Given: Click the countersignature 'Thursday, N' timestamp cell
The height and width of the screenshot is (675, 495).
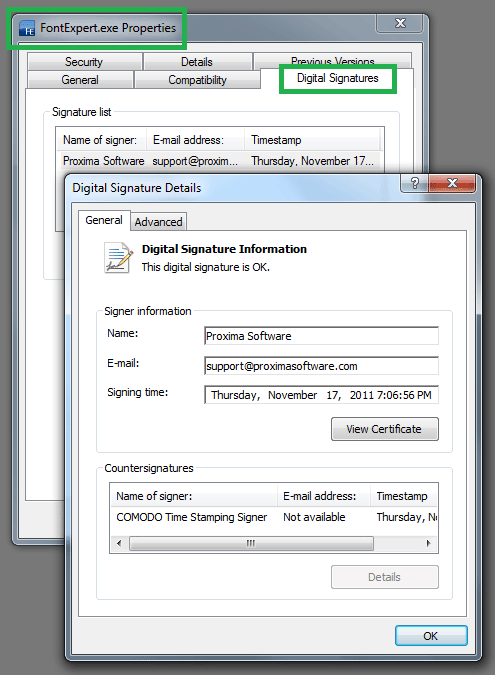Looking at the screenshot, I should [x=407, y=517].
